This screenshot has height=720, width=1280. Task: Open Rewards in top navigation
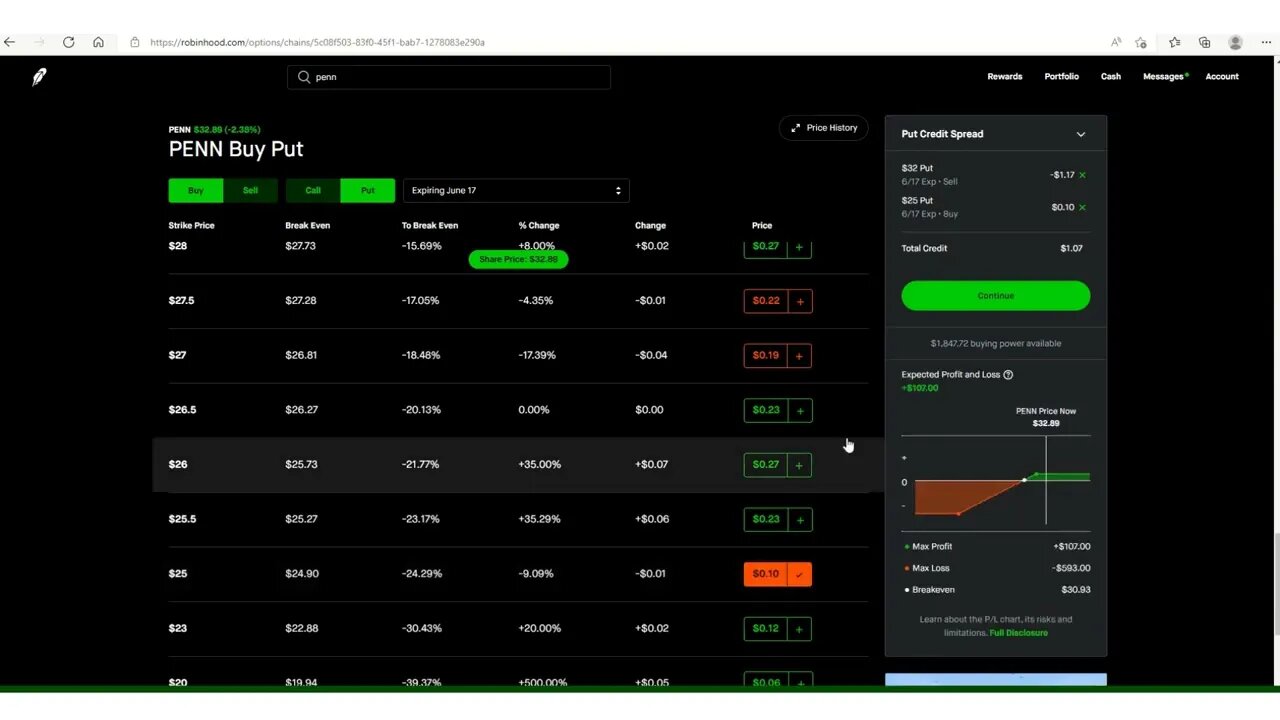coord(1005,76)
